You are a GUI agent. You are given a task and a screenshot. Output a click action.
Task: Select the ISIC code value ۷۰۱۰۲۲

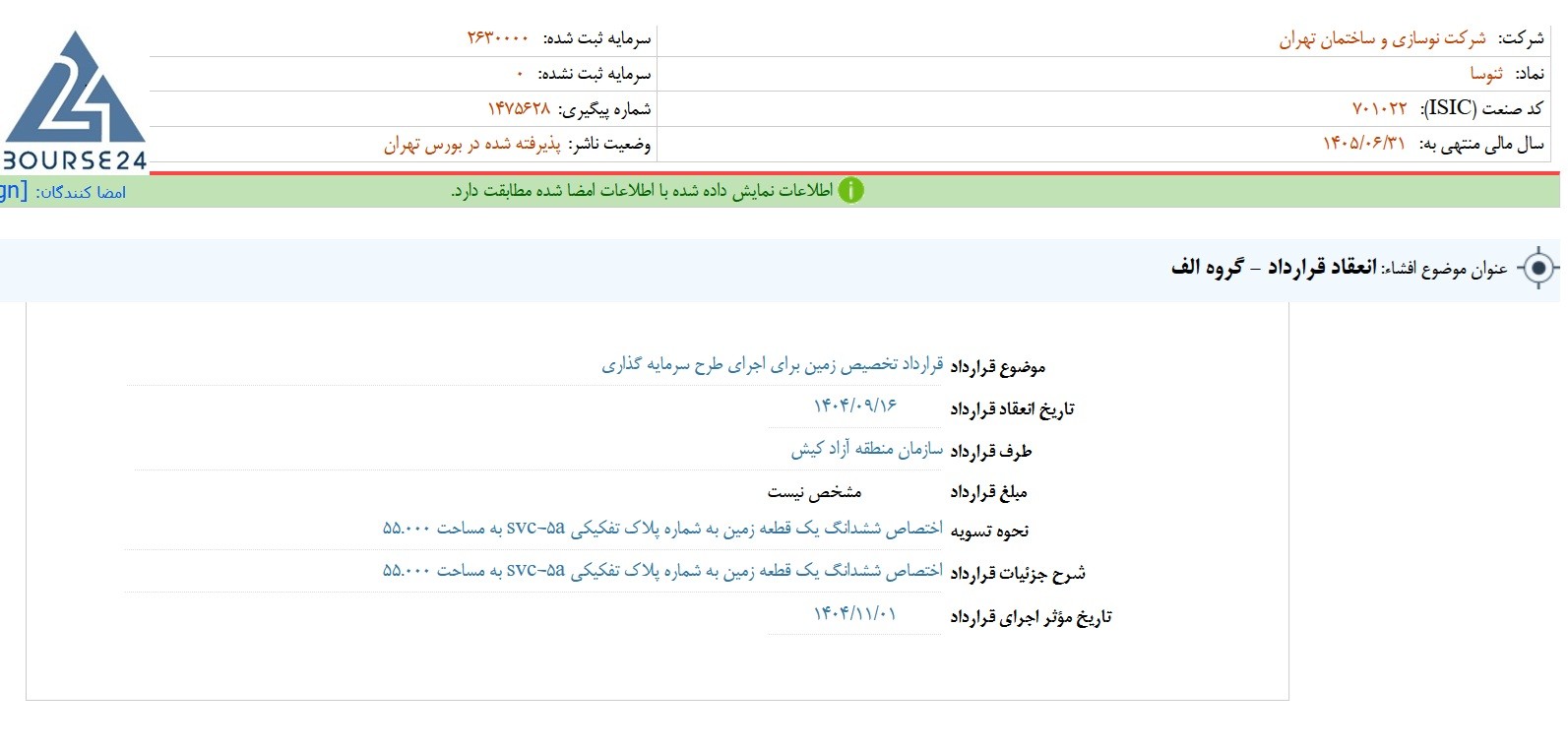tap(1379, 108)
